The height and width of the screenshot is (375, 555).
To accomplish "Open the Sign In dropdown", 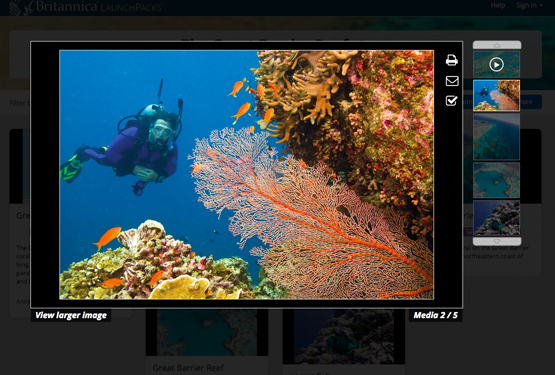I will [529, 5].
